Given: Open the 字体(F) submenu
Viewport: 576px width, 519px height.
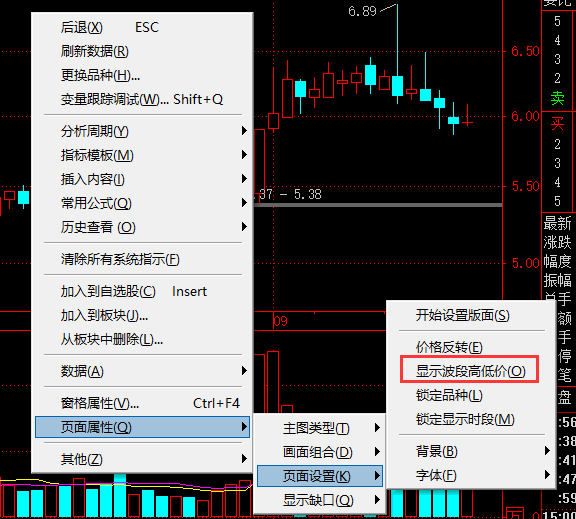Looking at the screenshot, I should coord(471,475).
